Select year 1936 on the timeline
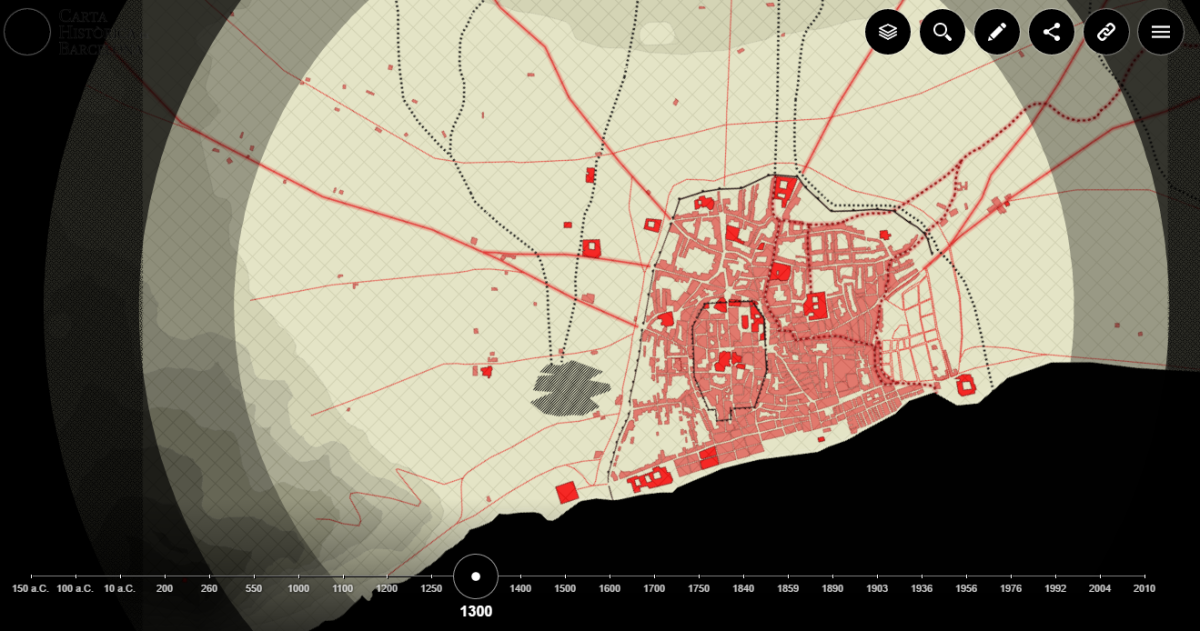The height and width of the screenshot is (631, 1200). click(921, 588)
